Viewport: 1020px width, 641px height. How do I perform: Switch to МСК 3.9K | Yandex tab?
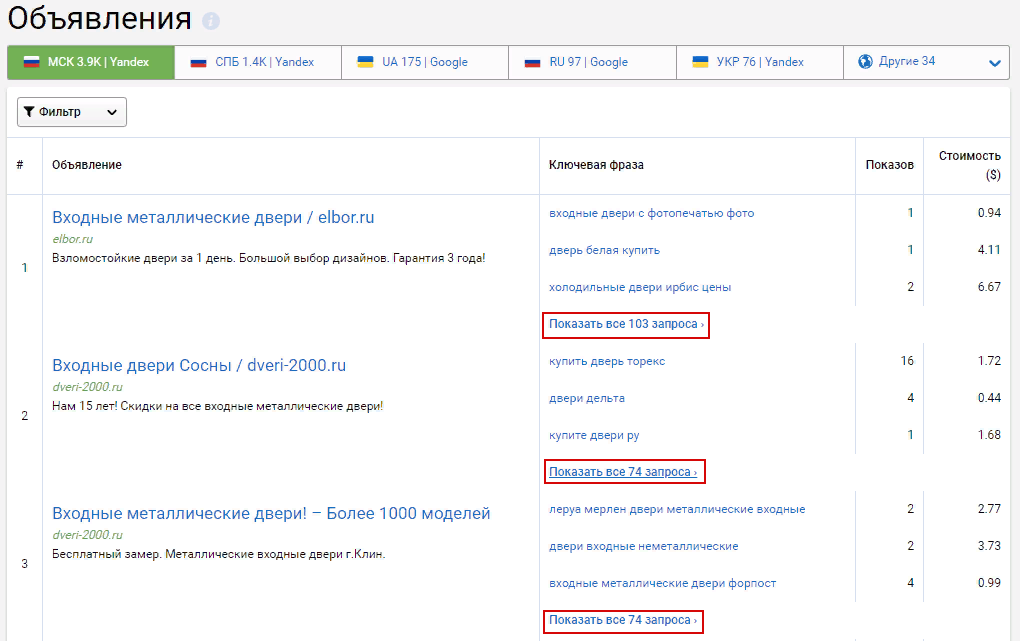pos(91,62)
